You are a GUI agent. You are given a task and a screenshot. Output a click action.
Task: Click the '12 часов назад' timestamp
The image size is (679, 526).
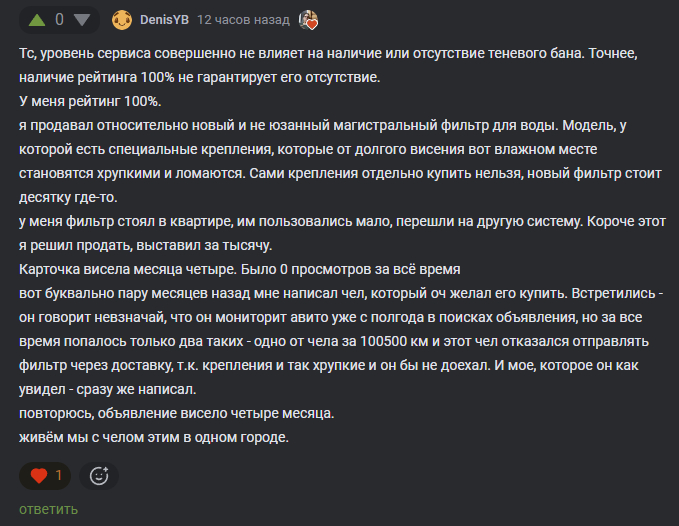pyautogui.click(x=243, y=20)
